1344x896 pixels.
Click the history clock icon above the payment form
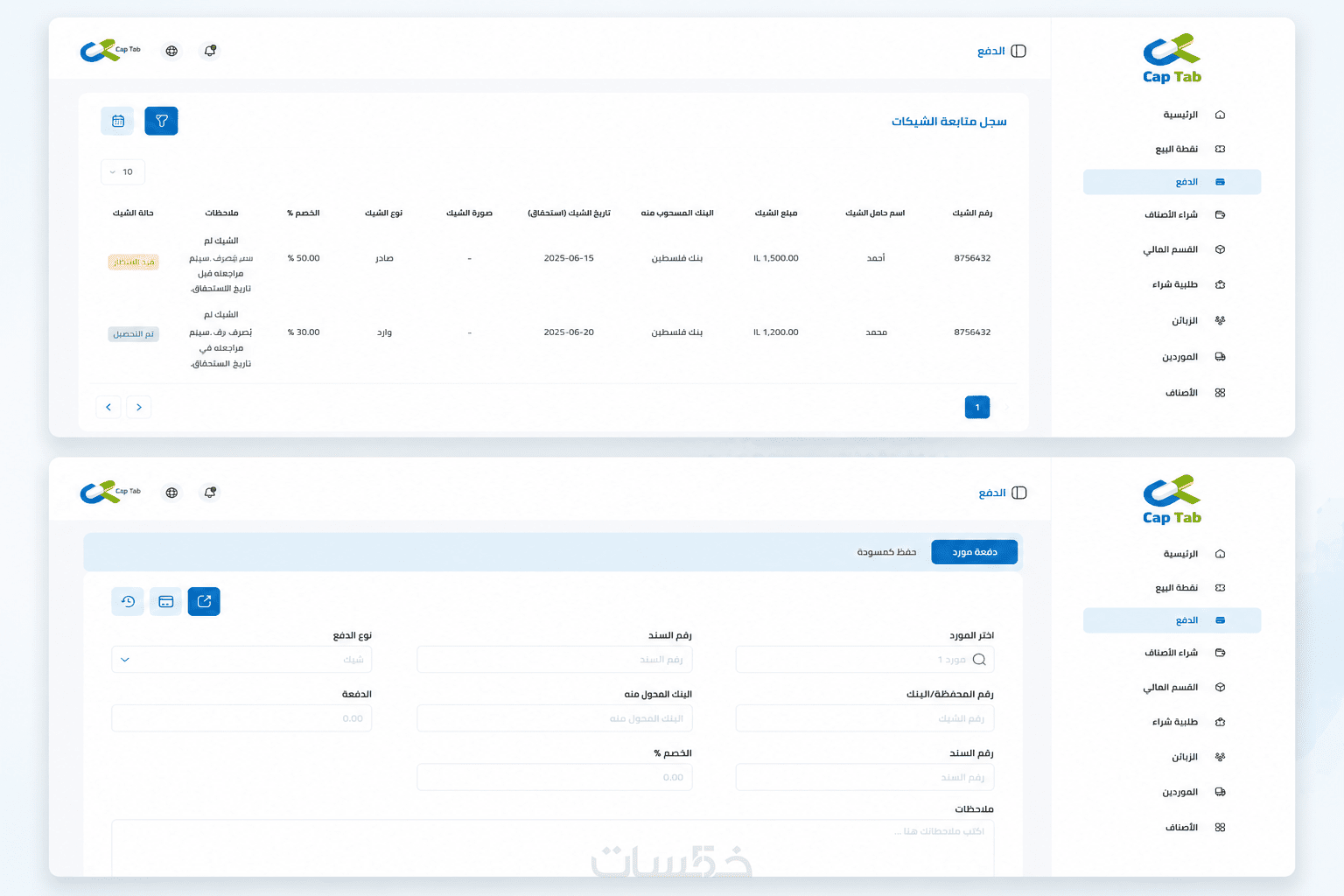pos(128,601)
